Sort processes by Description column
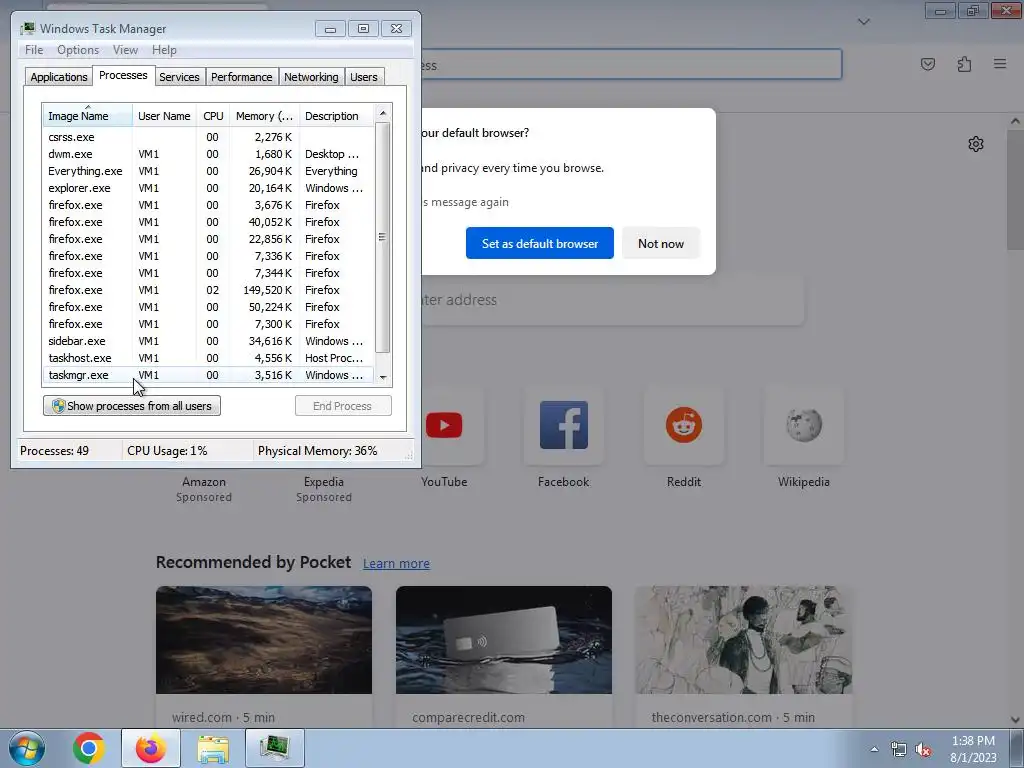The width and height of the screenshot is (1024, 768). click(x=336, y=116)
